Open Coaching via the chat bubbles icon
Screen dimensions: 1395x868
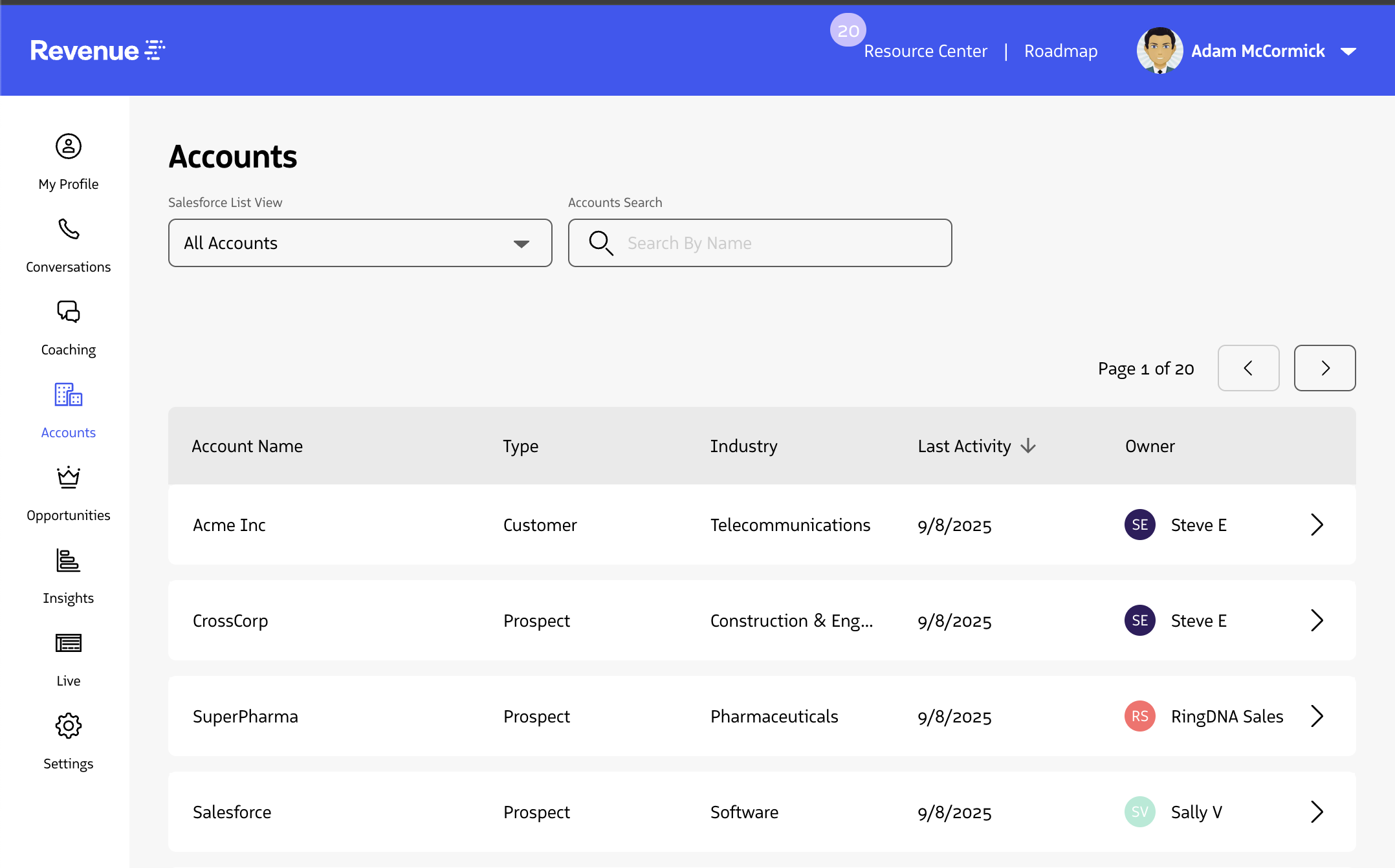pyautogui.click(x=68, y=312)
